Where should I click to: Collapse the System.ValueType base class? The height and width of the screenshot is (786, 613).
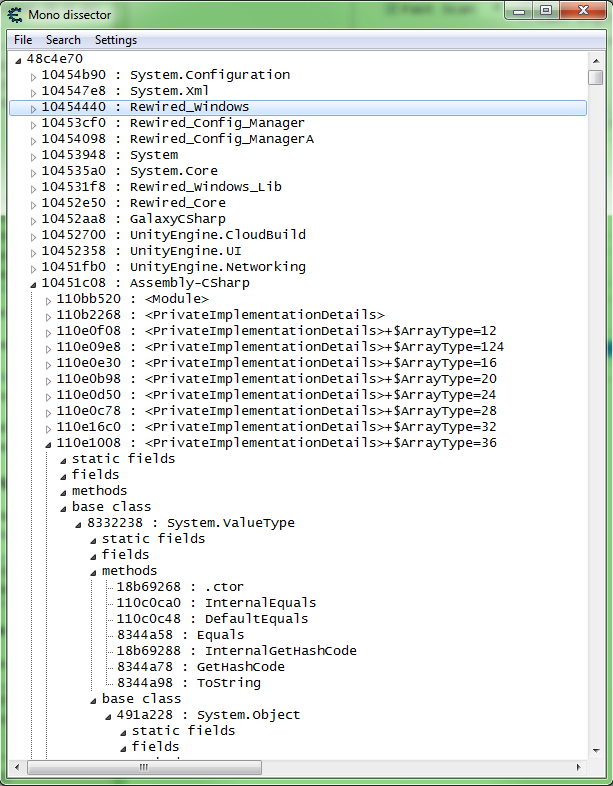coord(78,524)
